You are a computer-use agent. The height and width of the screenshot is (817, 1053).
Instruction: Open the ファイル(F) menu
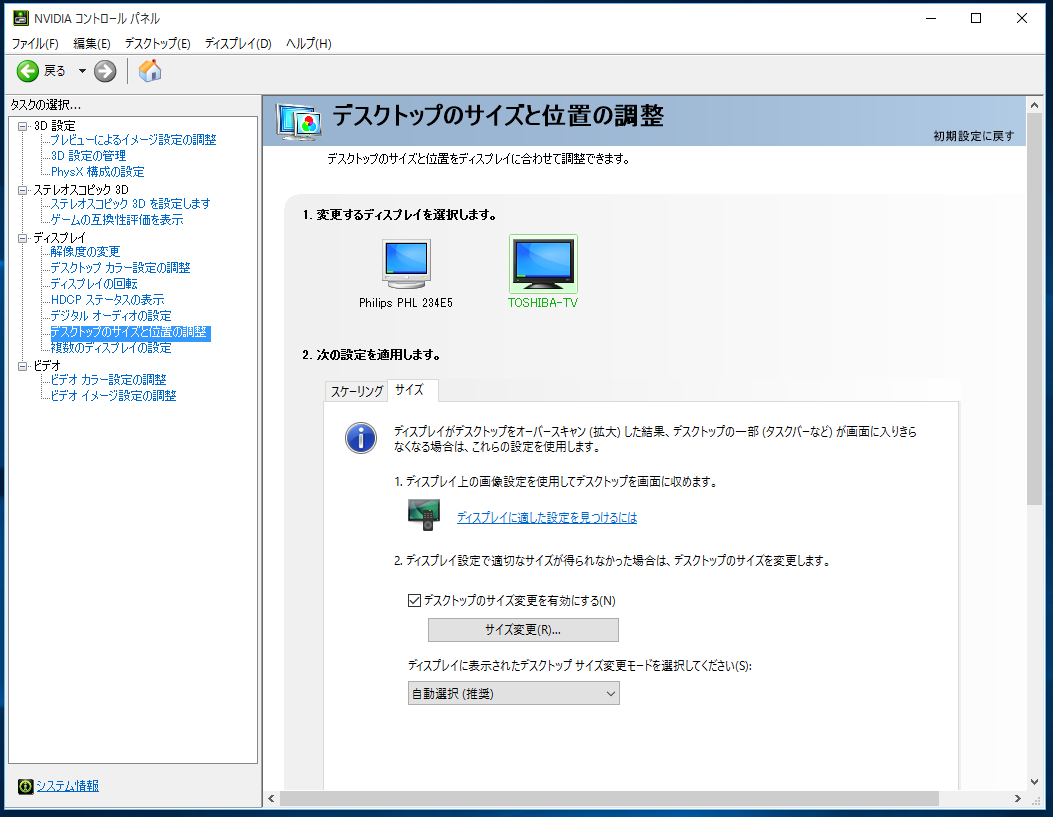click(35, 43)
